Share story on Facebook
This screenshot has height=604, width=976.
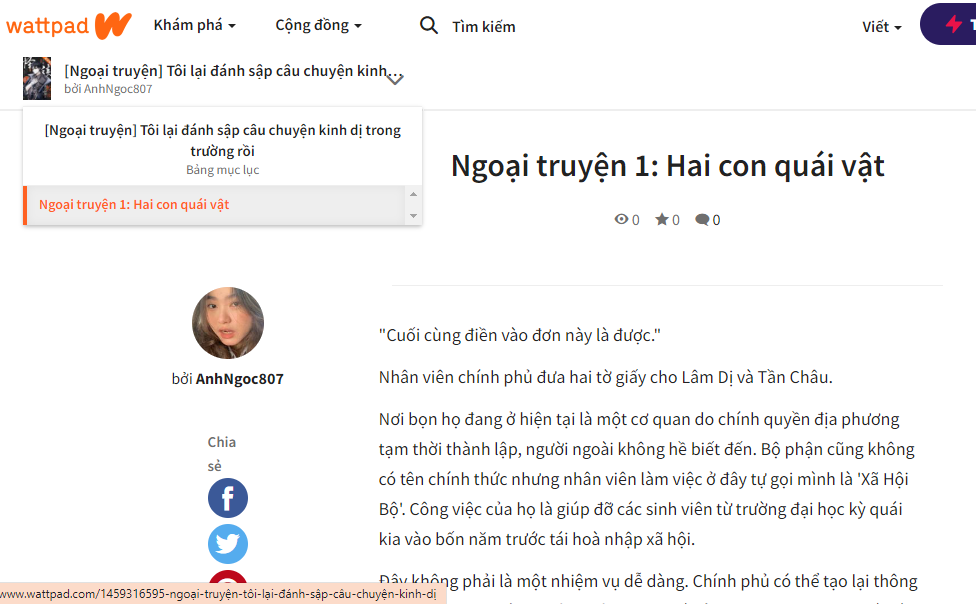tap(228, 498)
